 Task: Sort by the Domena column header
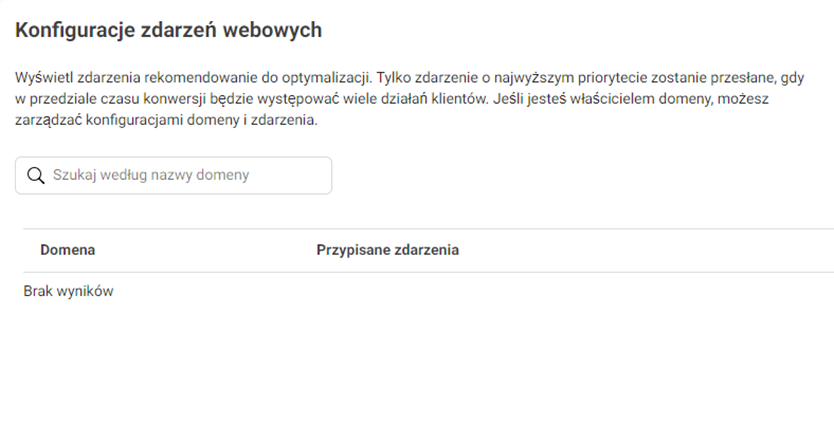click(x=67, y=250)
